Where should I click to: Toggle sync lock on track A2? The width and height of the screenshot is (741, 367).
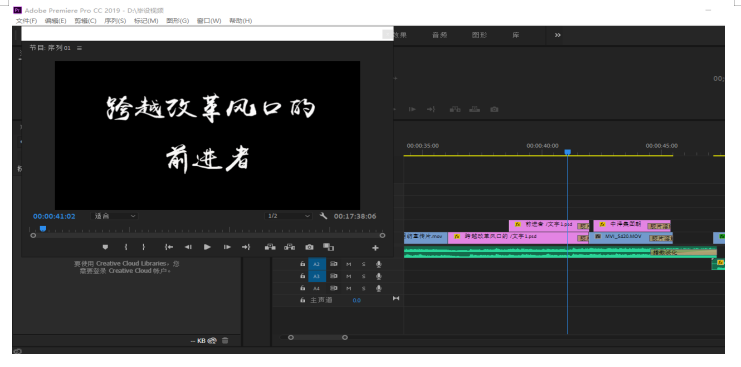point(334,264)
